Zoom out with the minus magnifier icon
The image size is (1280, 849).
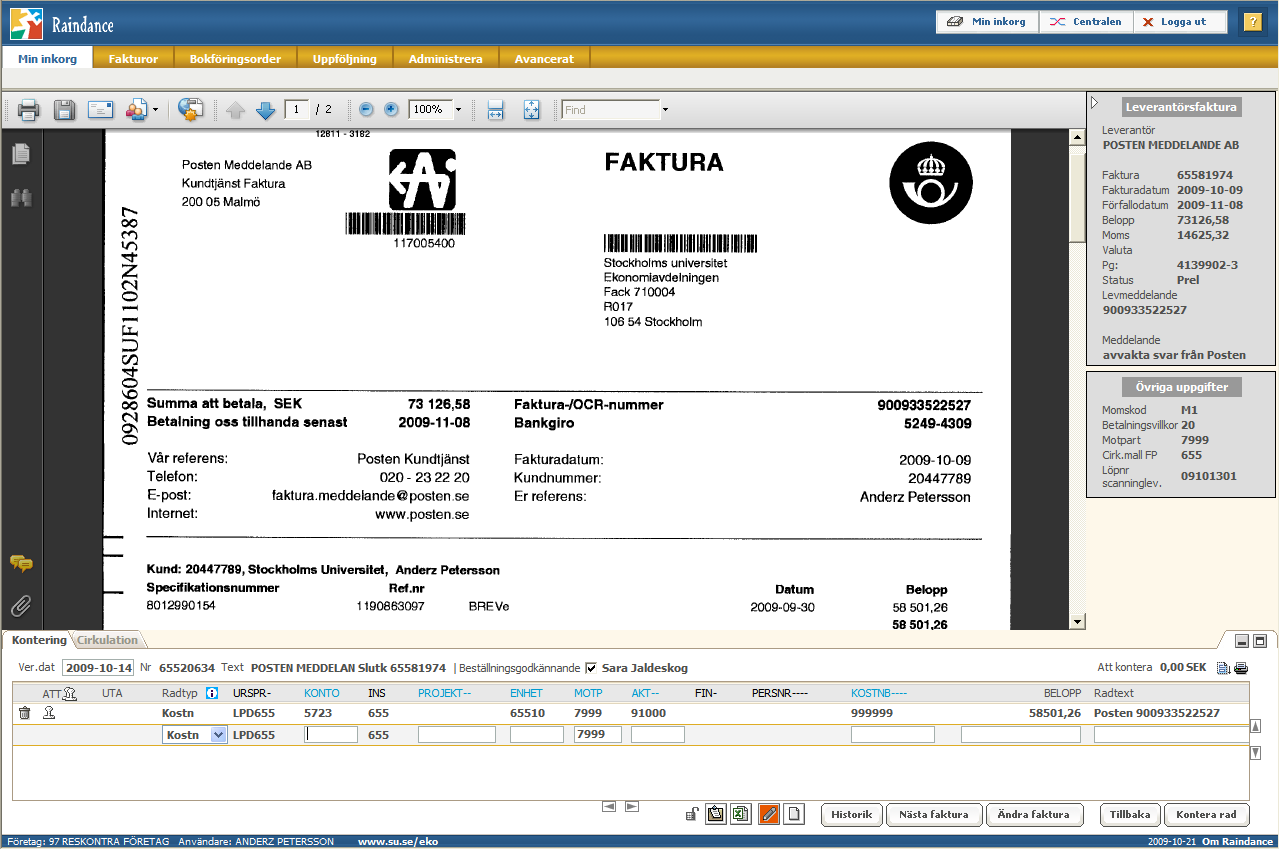(366, 109)
